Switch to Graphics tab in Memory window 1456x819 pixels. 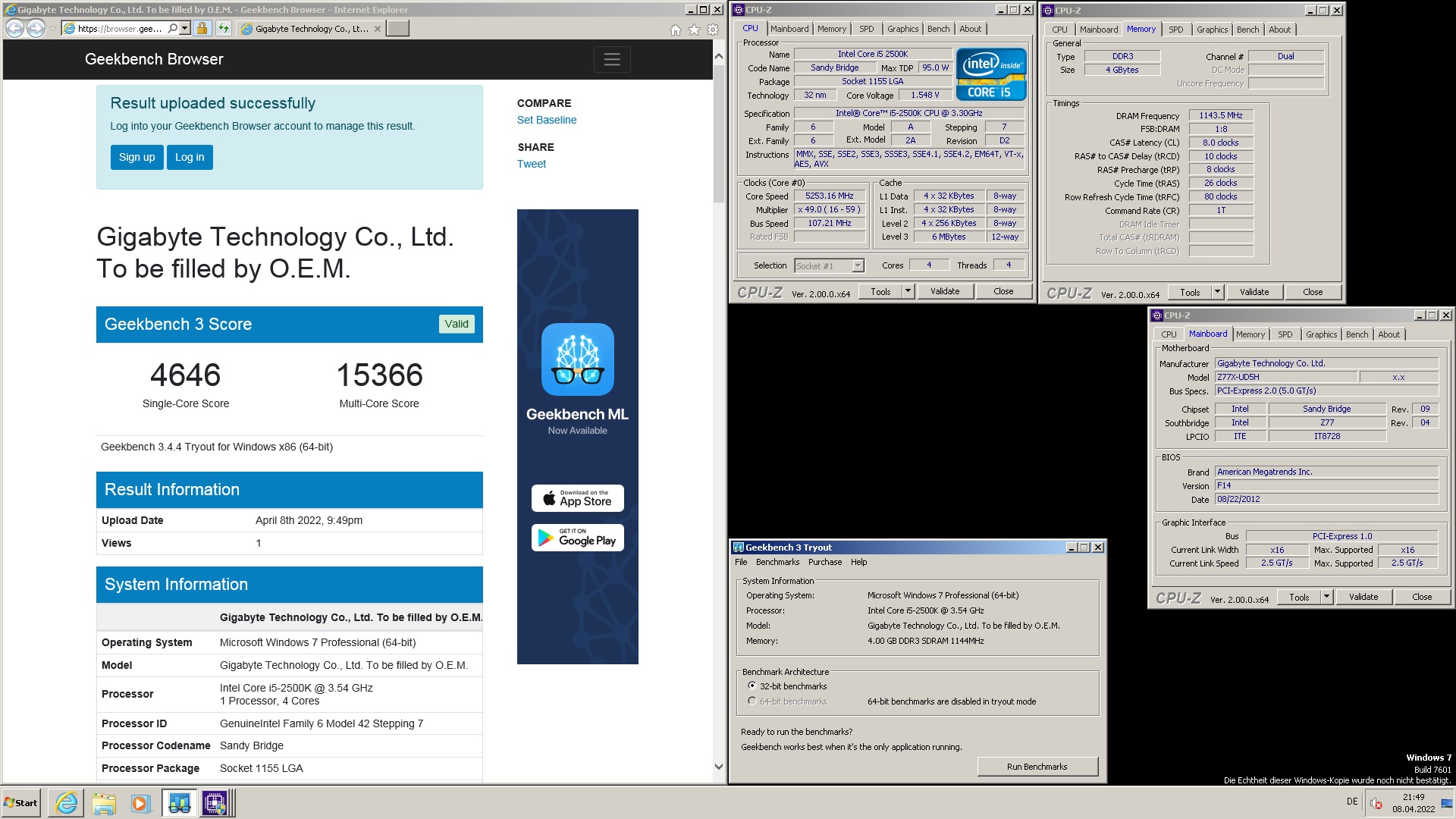[x=1212, y=30]
